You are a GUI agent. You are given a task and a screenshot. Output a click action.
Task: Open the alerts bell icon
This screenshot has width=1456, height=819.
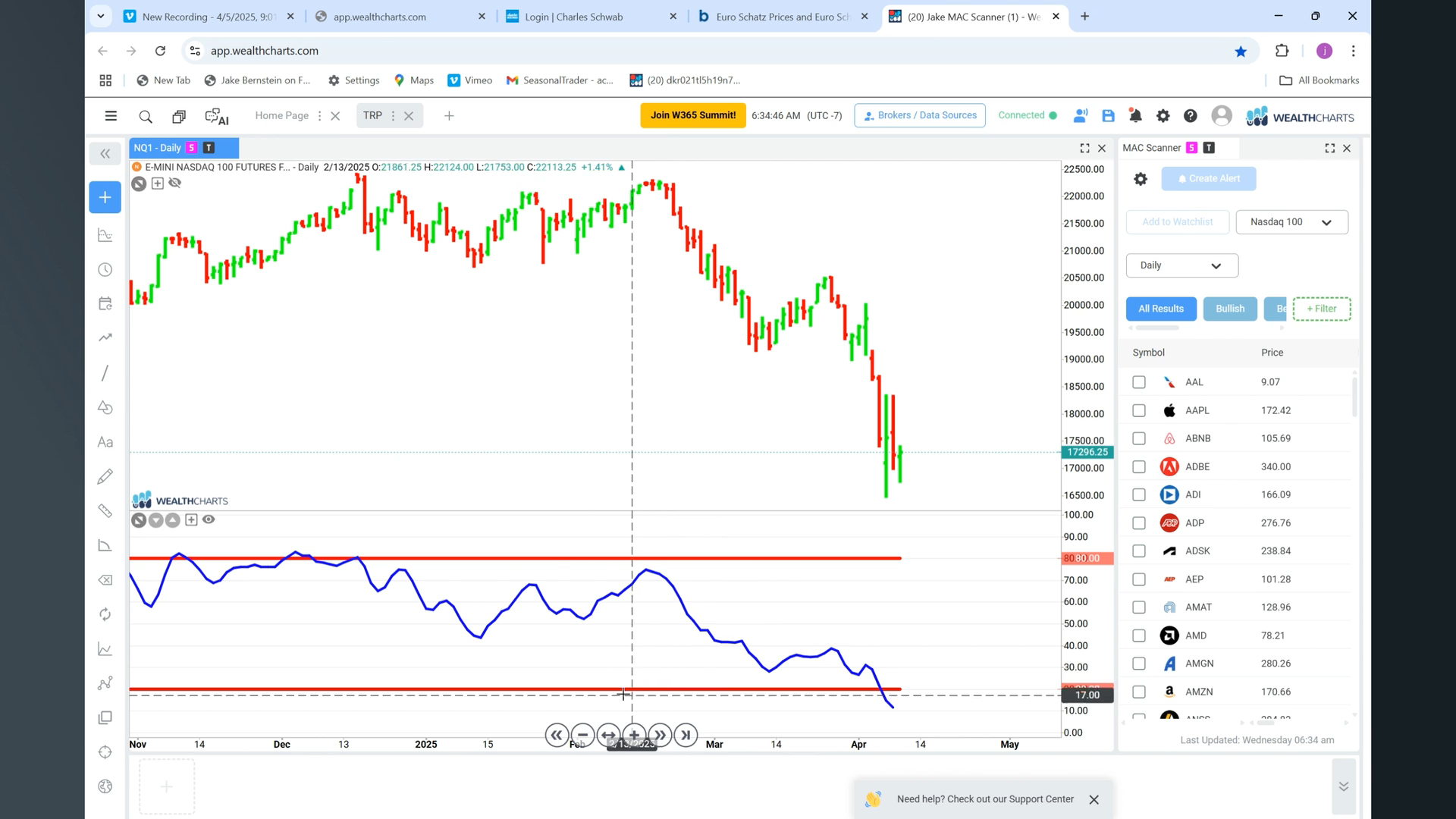coord(1135,116)
